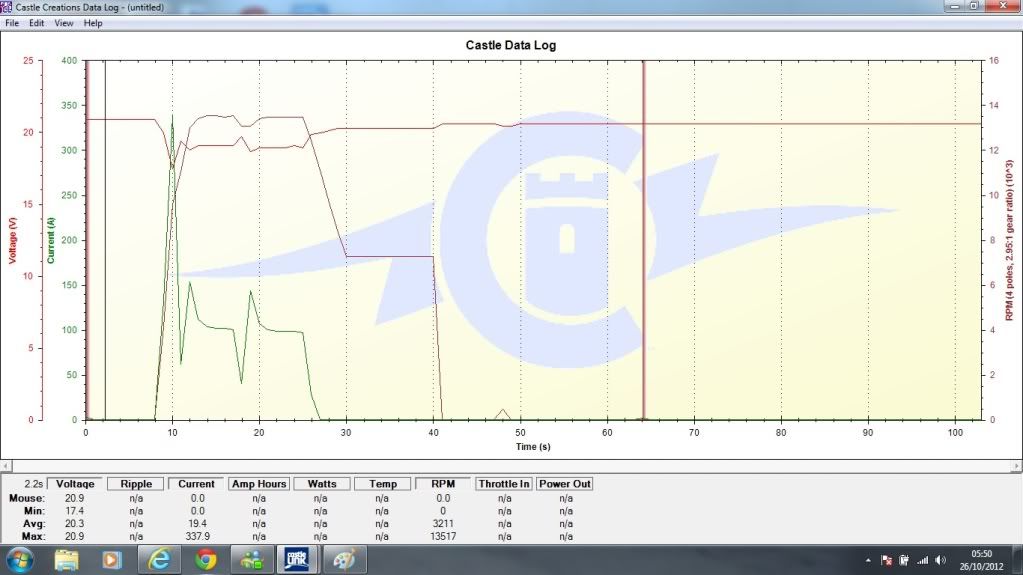Viewport: 1023px width, 575px height.
Task: Open the Messenger taskbar icon
Action: [252, 560]
